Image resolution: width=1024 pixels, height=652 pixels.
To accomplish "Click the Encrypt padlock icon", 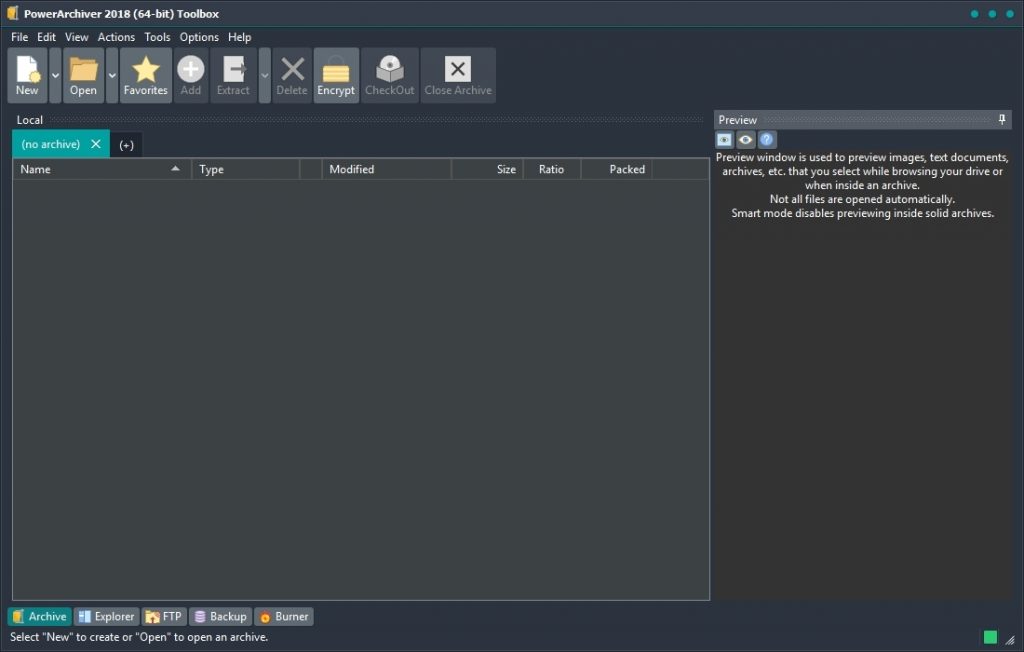I will click(336, 75).
